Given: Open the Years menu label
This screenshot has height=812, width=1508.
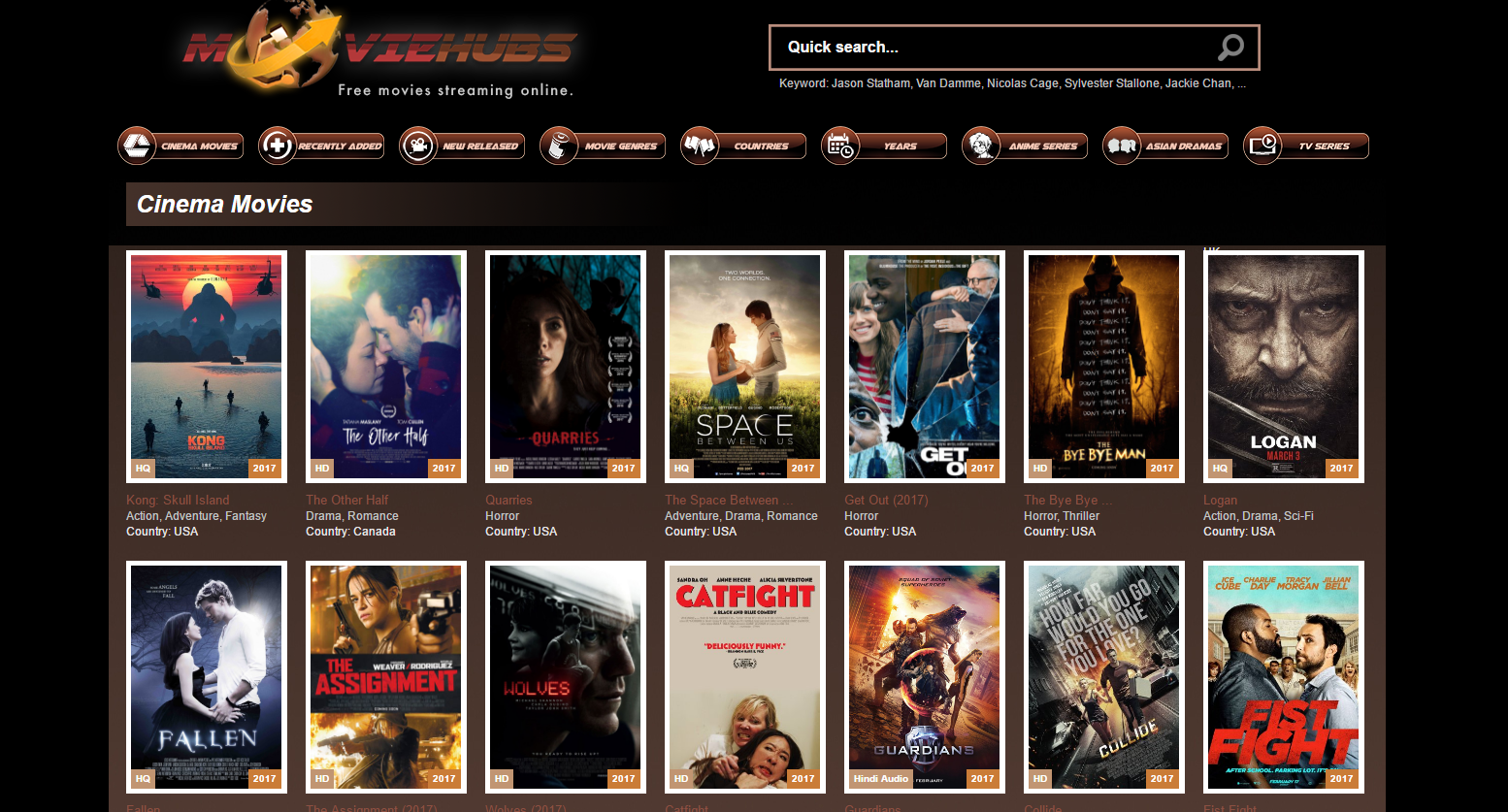Looking at the screenshot, I should point(901,146).
